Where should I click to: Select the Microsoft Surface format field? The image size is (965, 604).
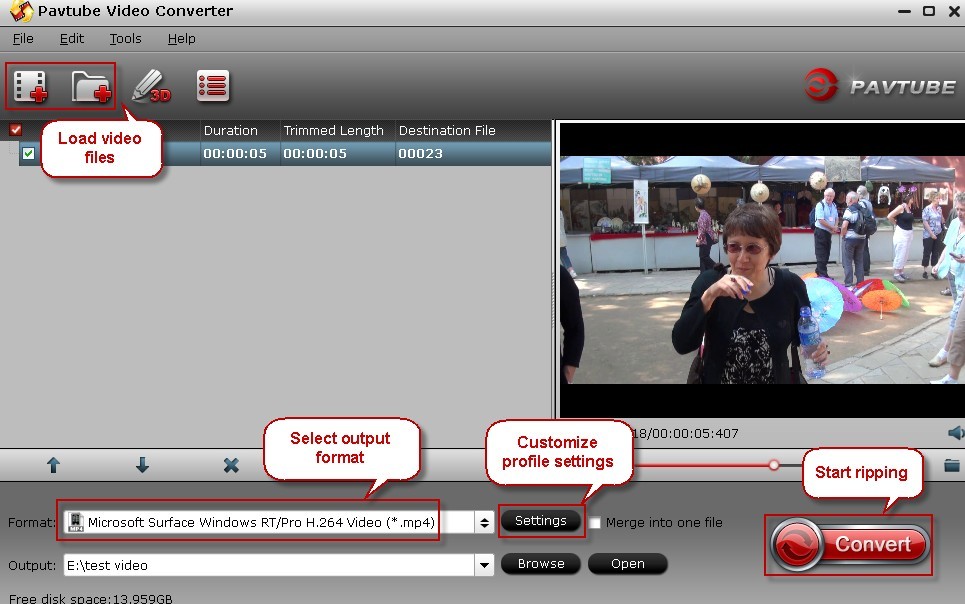(269, 523)
